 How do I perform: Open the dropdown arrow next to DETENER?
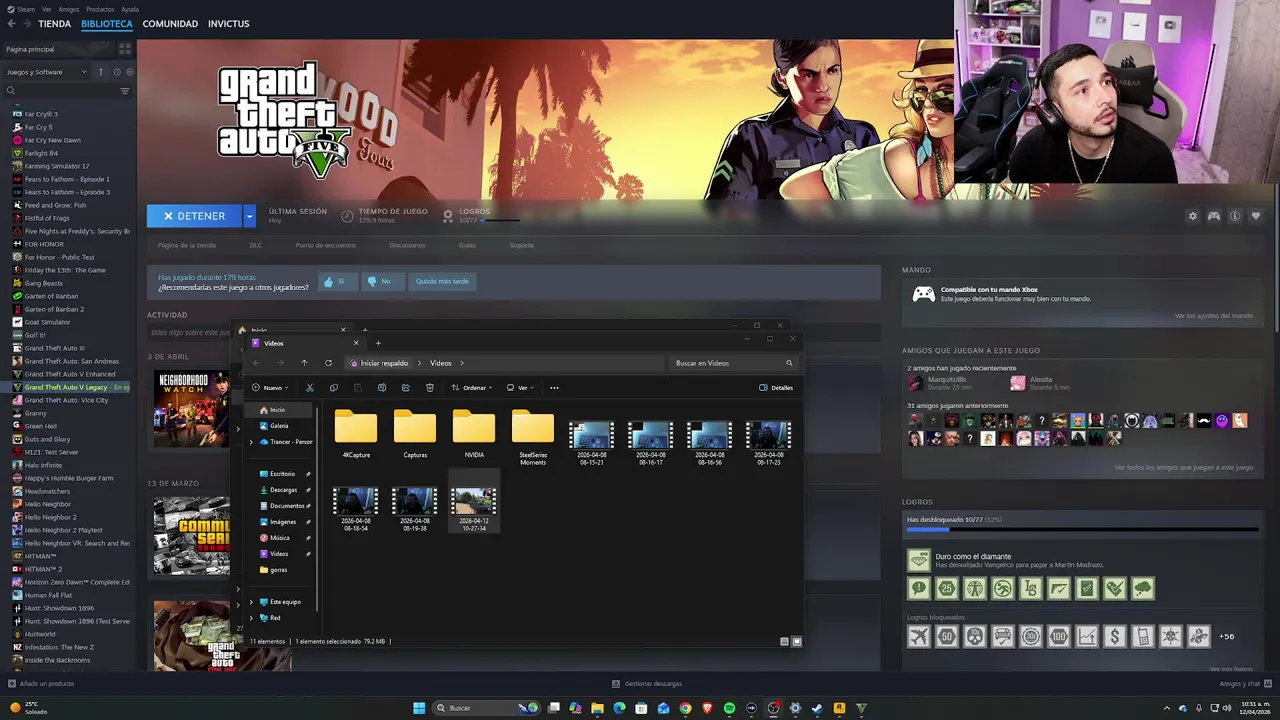point(250,216)
